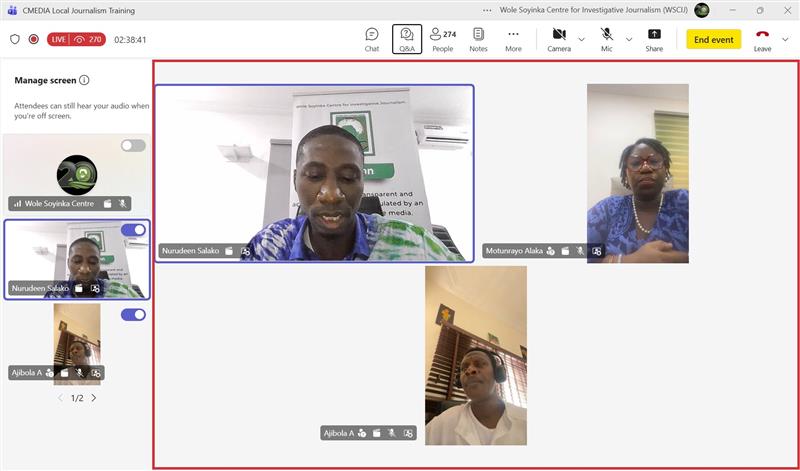Viewport: 800px width, 471px height.
Task: Open the More options menu
Action: pyautogui.click(x=513, y=39)
